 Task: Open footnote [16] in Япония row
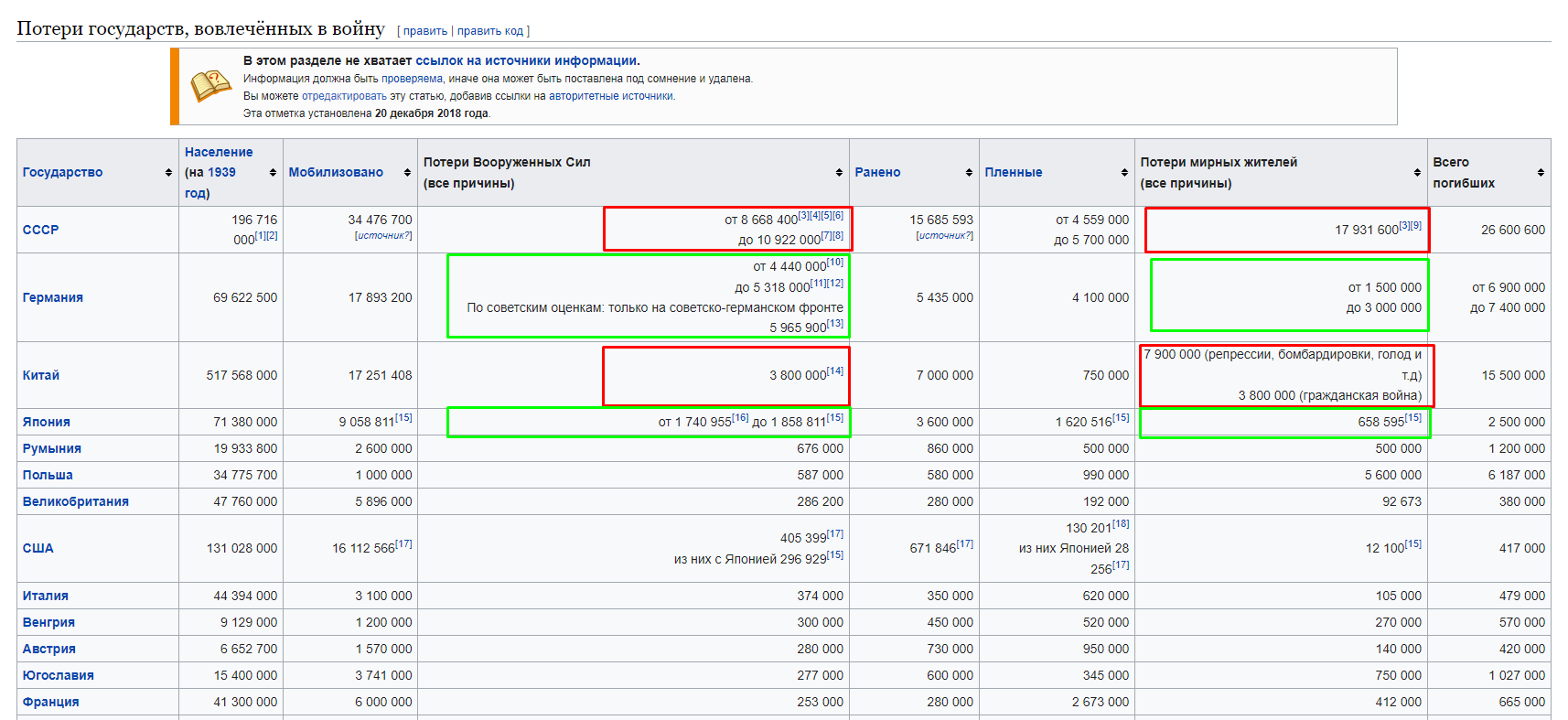tap(740, 417)
